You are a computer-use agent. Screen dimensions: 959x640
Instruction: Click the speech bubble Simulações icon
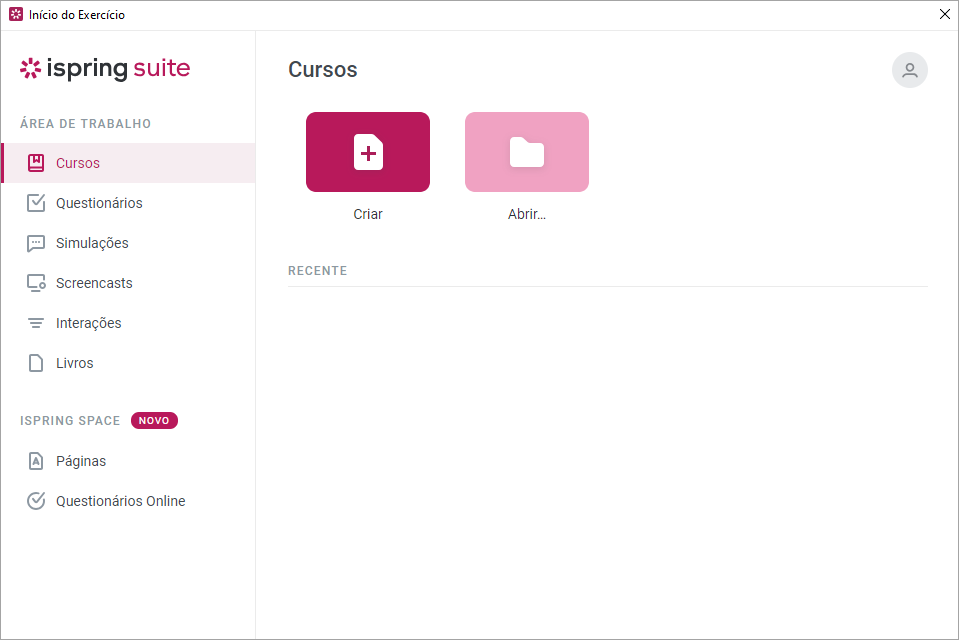pos(36,243)
